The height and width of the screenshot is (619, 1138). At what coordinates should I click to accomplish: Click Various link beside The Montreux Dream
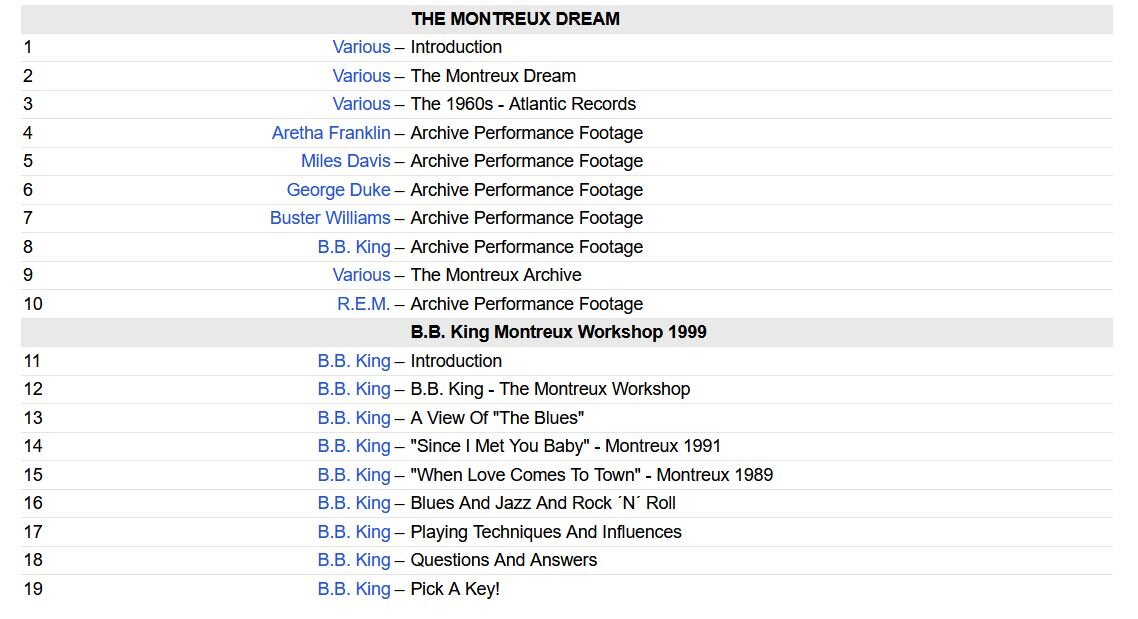[x=361, y=76]
